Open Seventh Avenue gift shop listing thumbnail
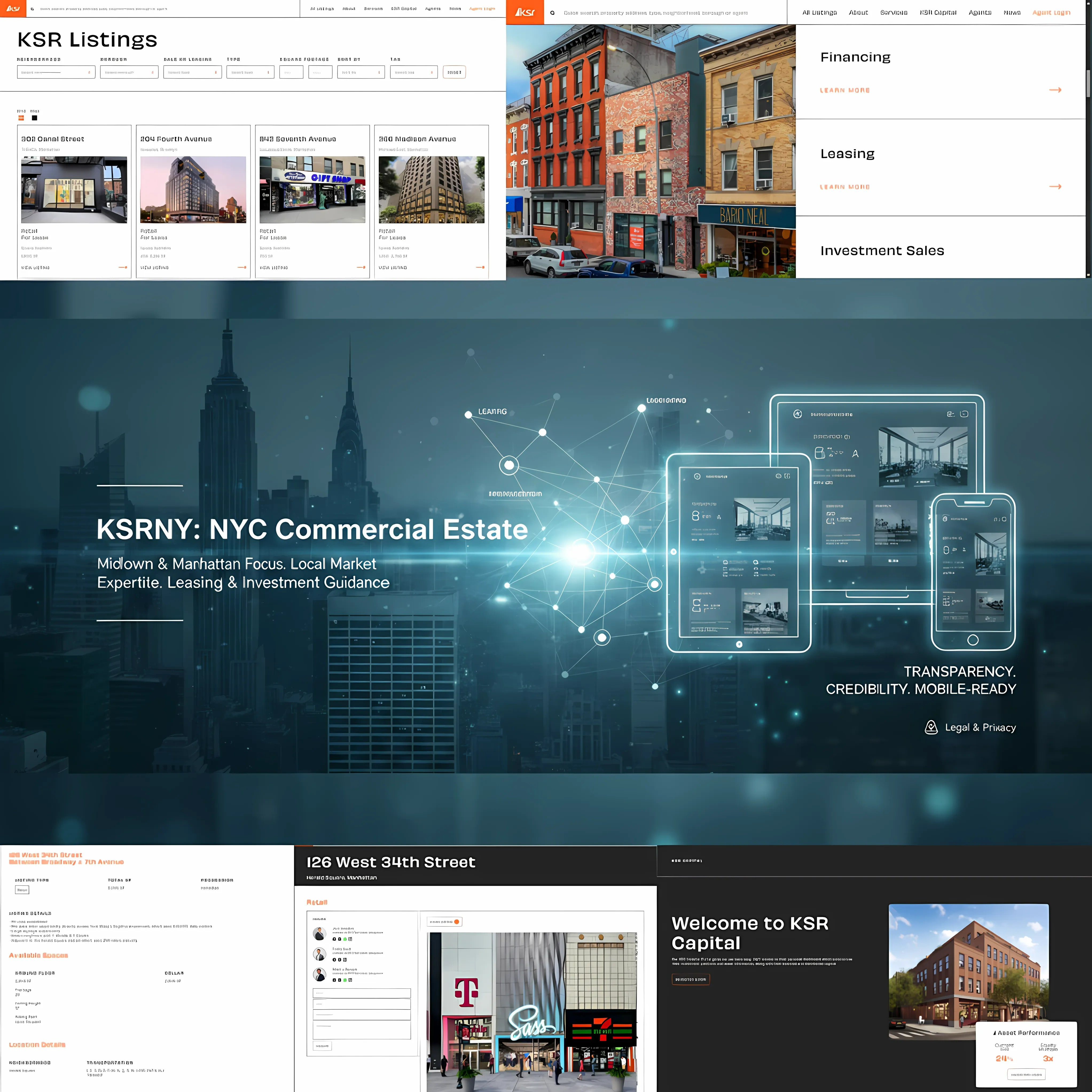 pos(312,190)
